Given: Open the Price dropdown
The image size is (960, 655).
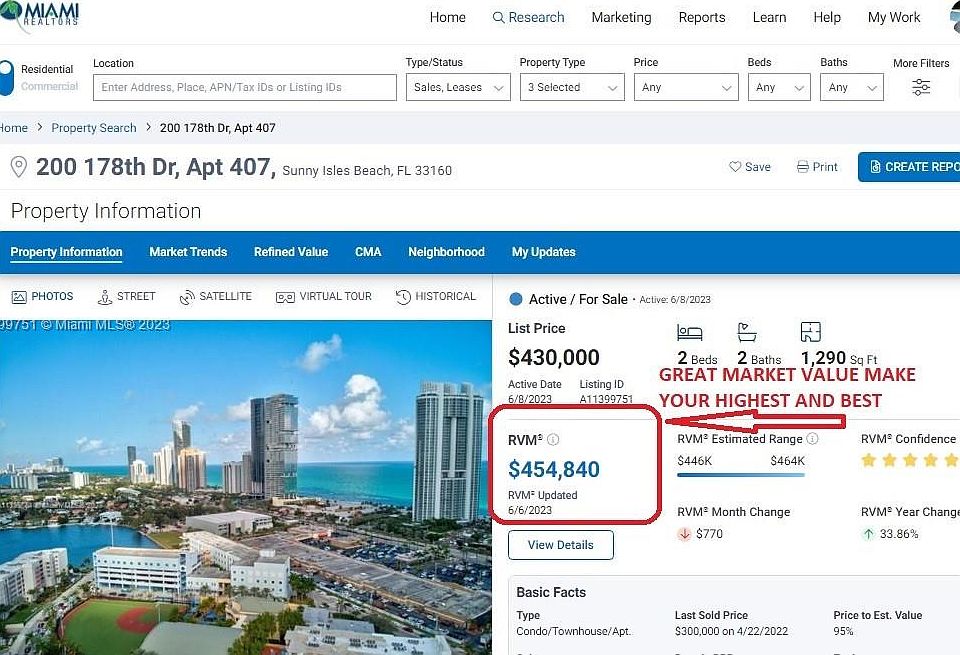Looking at the screenshot, I should click(686, 87).
